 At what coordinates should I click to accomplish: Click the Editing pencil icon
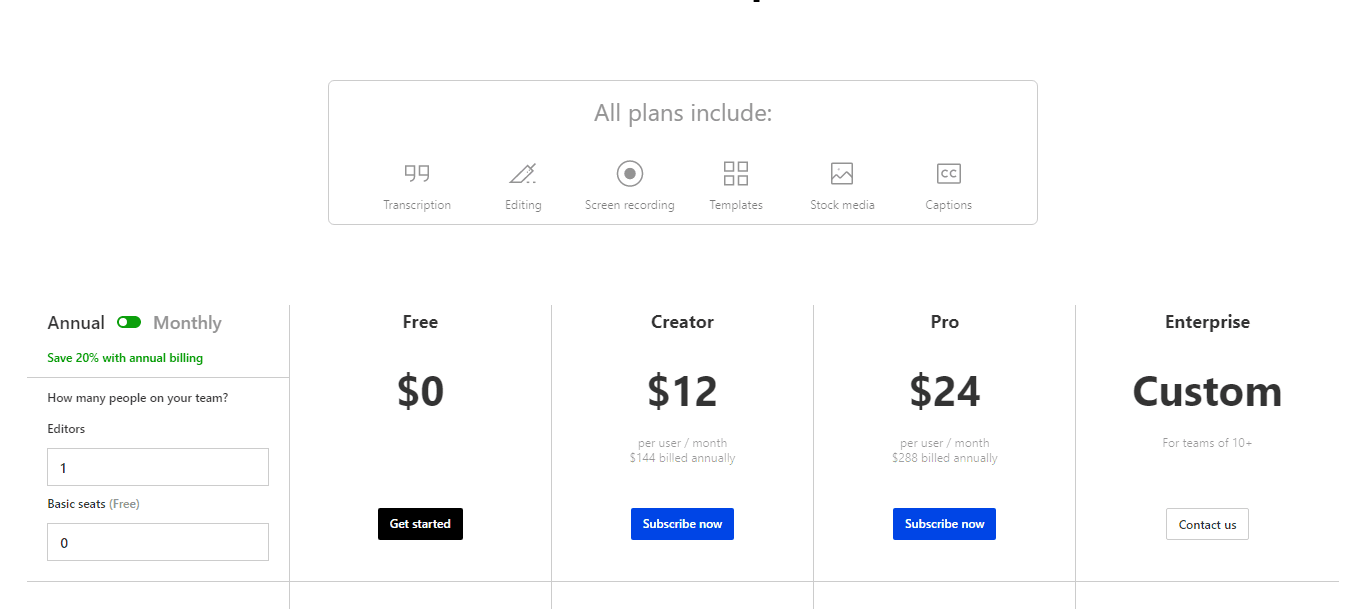[522, 173]
